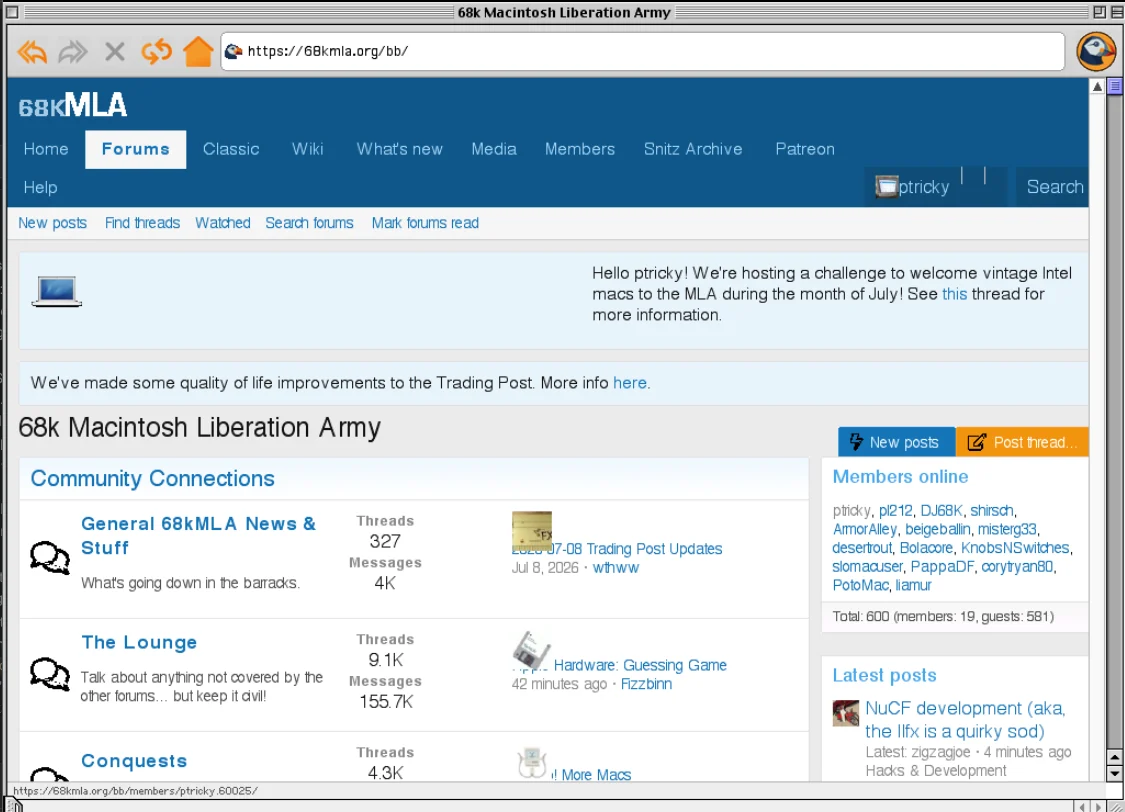The width and height of the screenshot is (1125, 812).
Task: Click the forward navigation arrow
Action: point(73,52)
